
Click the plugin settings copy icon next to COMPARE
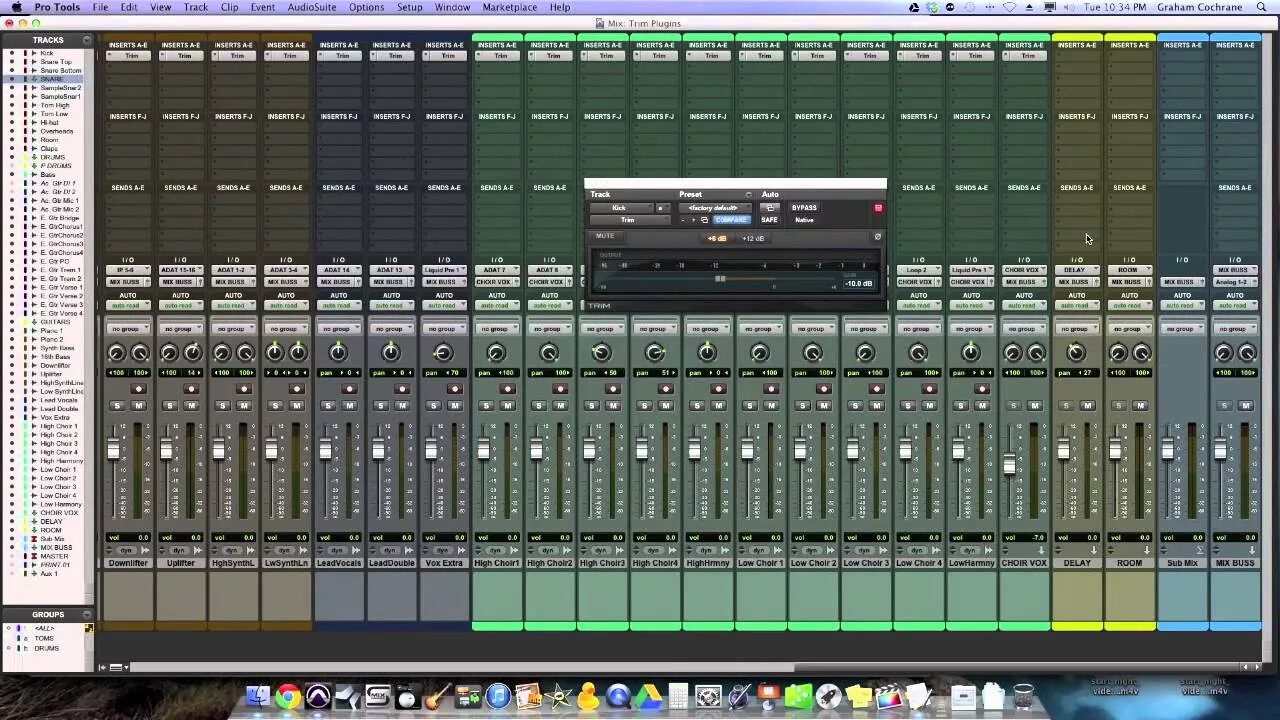(x=705, y=220)
